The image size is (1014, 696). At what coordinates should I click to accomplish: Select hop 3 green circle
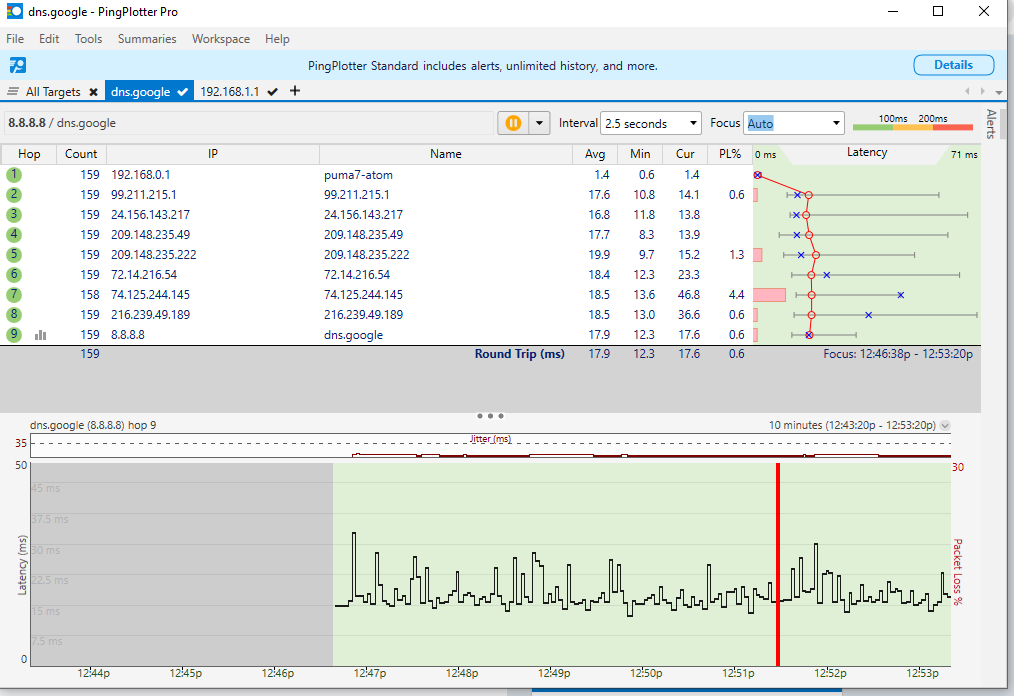click(14, 215)
